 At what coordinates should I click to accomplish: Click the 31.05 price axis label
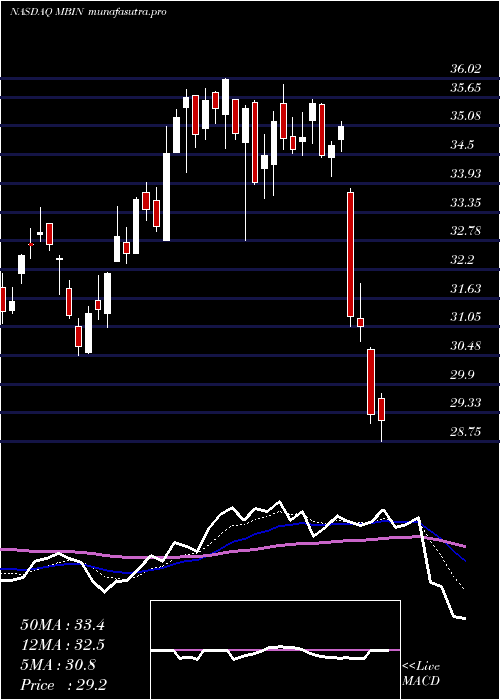466,317
